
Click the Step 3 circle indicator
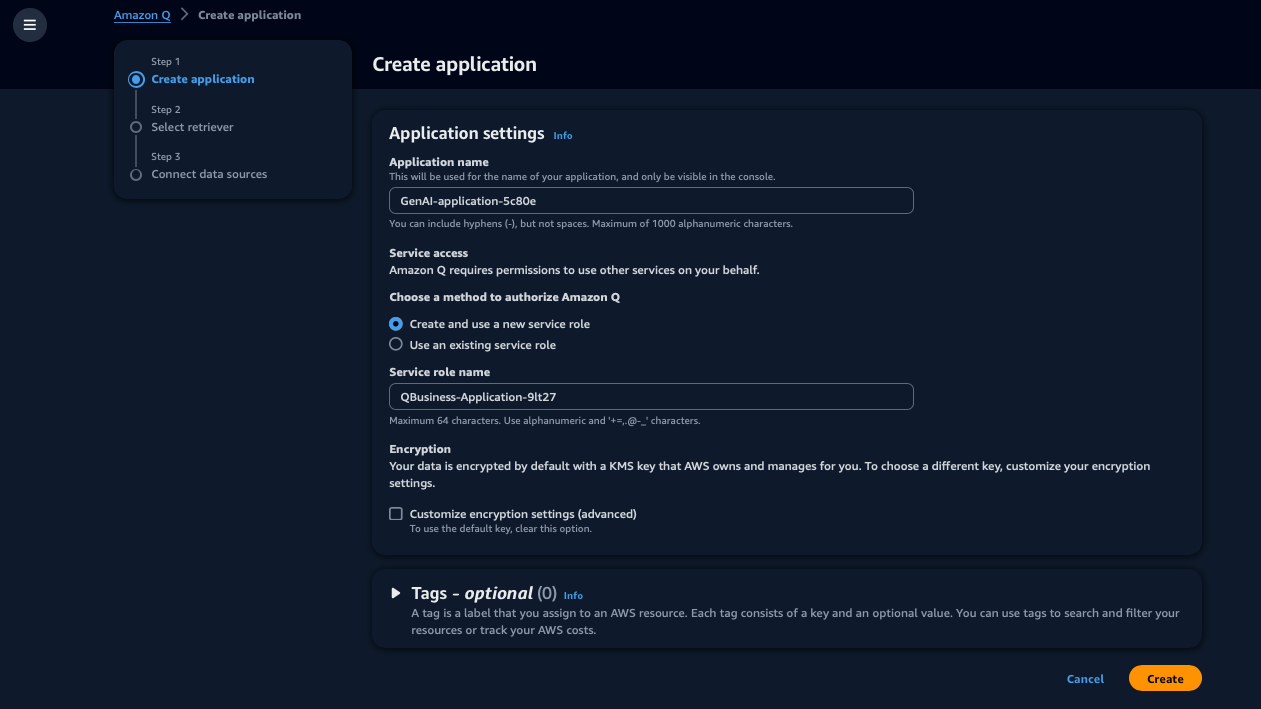(x=136, y=174)
